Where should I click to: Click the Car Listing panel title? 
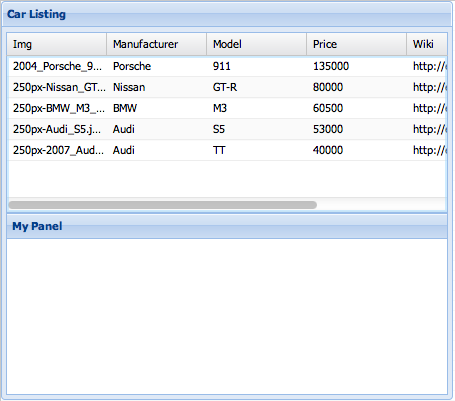click(36, 14)
